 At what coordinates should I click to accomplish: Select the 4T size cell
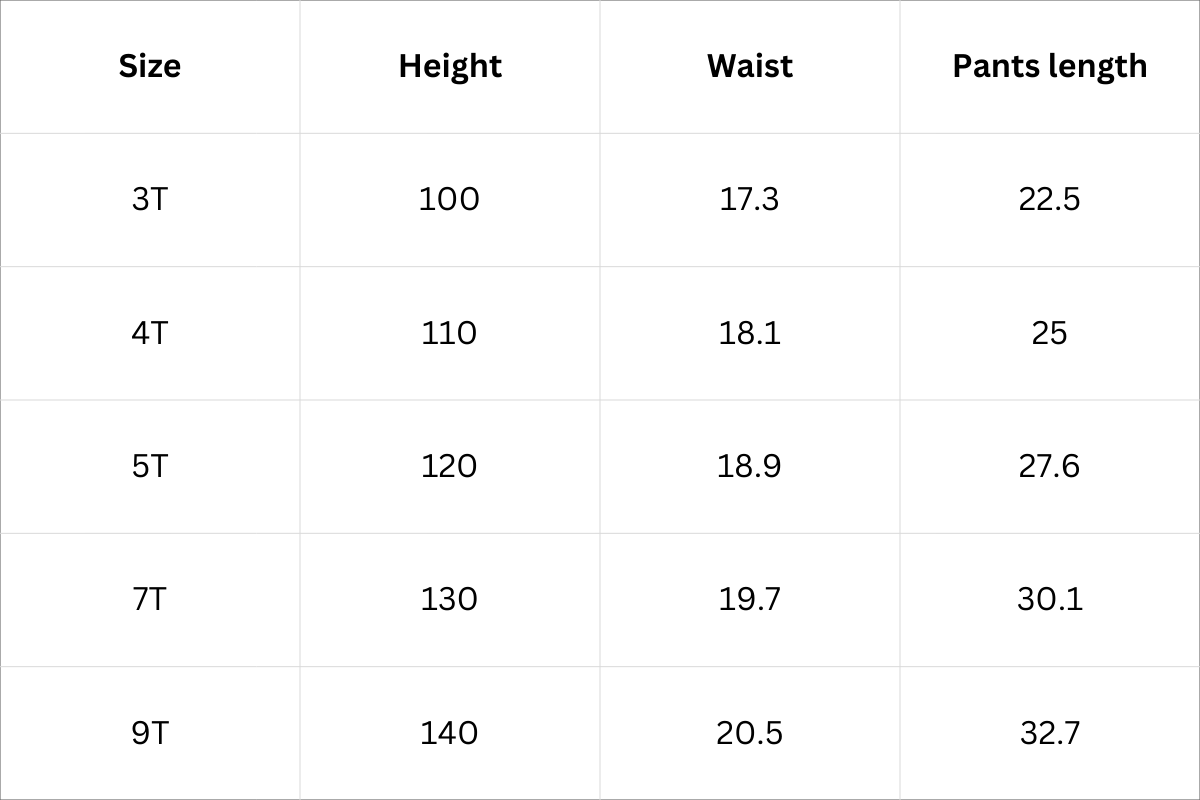click(150, 332)
